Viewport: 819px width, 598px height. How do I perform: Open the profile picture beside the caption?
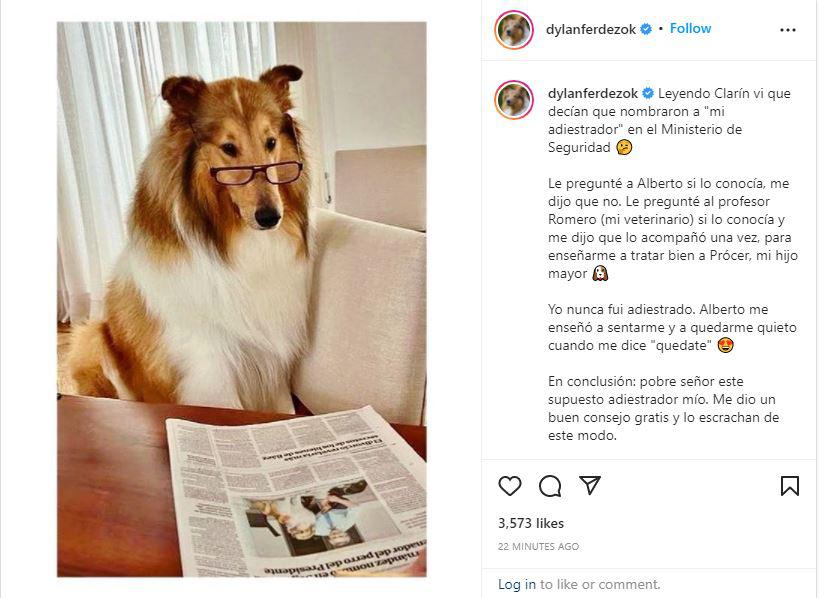[x=514, y=100]
